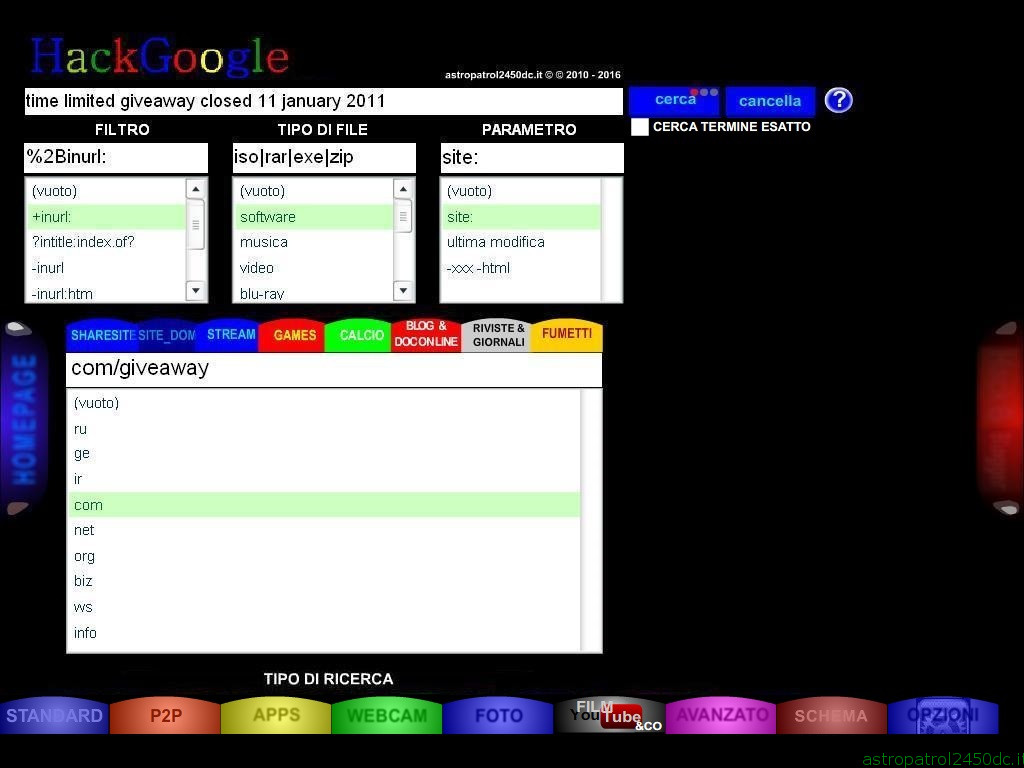Select (vuoto) in the PARAMETRO list
The height and width of the screenshot is (768, 1024).
click(x=521, y=191)
